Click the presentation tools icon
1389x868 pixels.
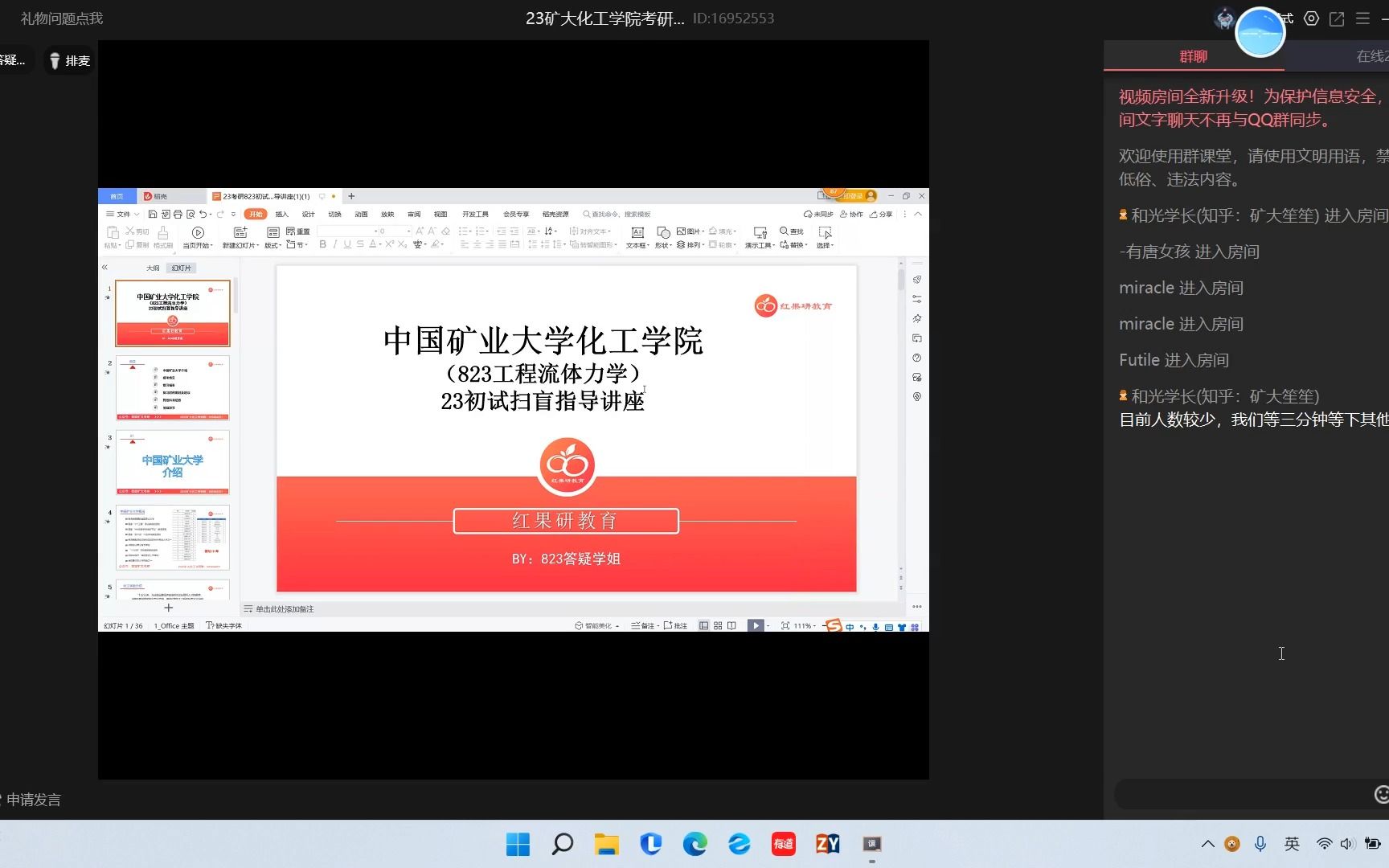(x=760, y=232)
